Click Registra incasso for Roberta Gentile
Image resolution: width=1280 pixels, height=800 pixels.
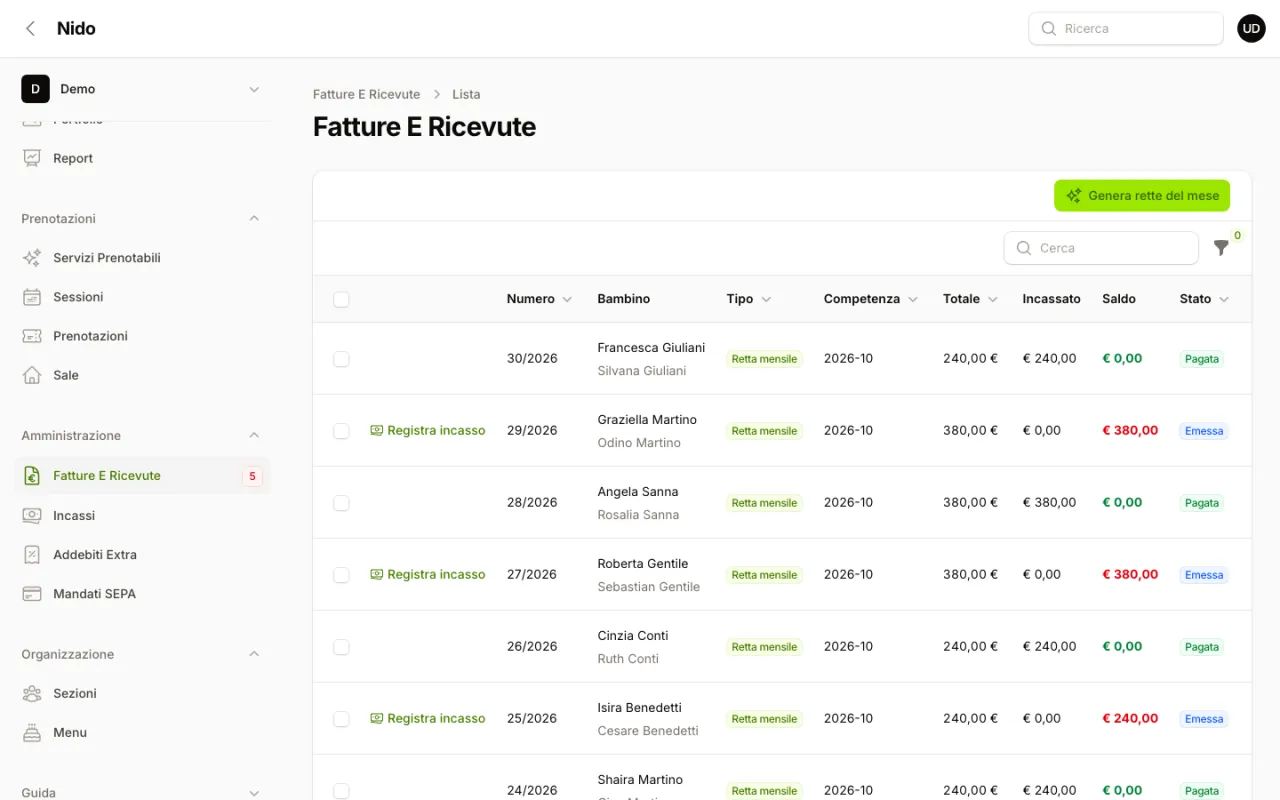pyautogui.click(x=428, y=575)
